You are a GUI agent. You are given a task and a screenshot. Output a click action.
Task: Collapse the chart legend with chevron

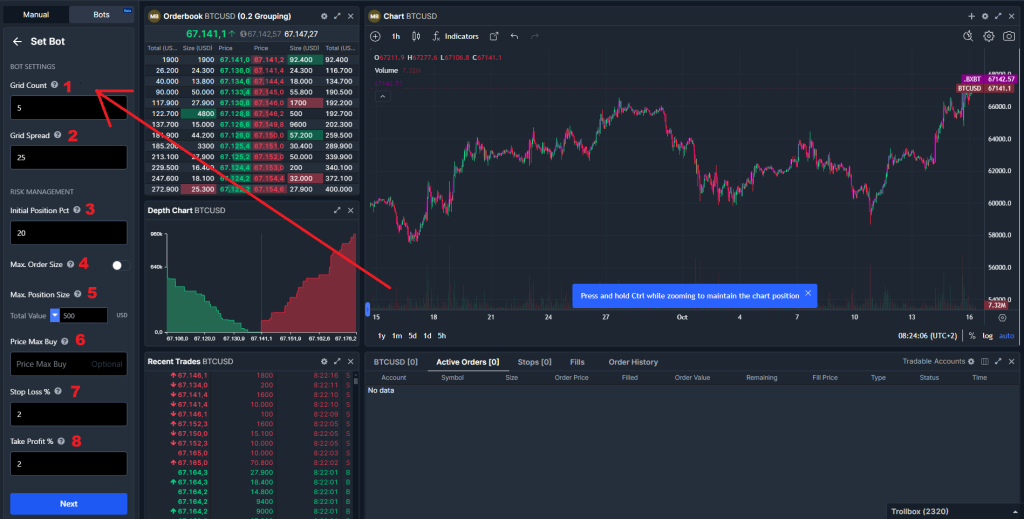(382, 97)
